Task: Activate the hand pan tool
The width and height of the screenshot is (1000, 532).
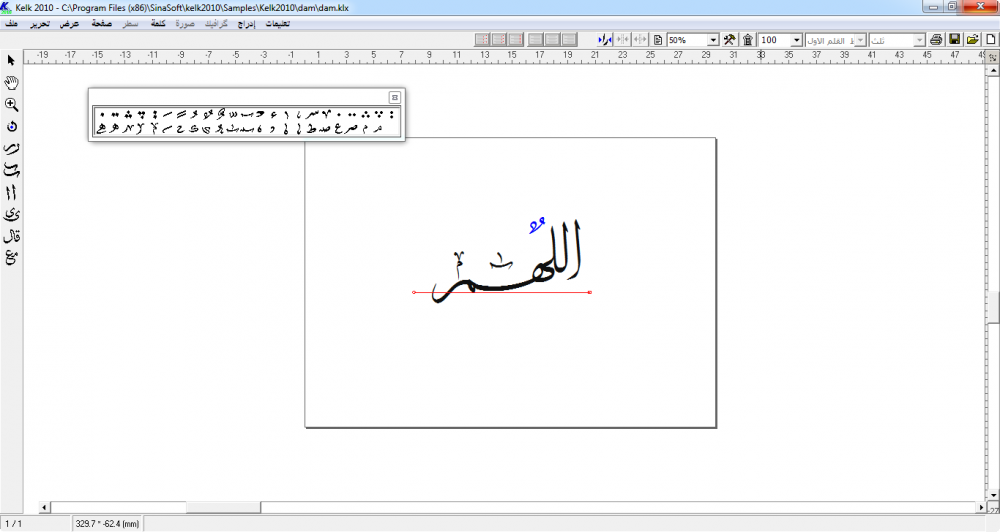Action: point(12,82)
